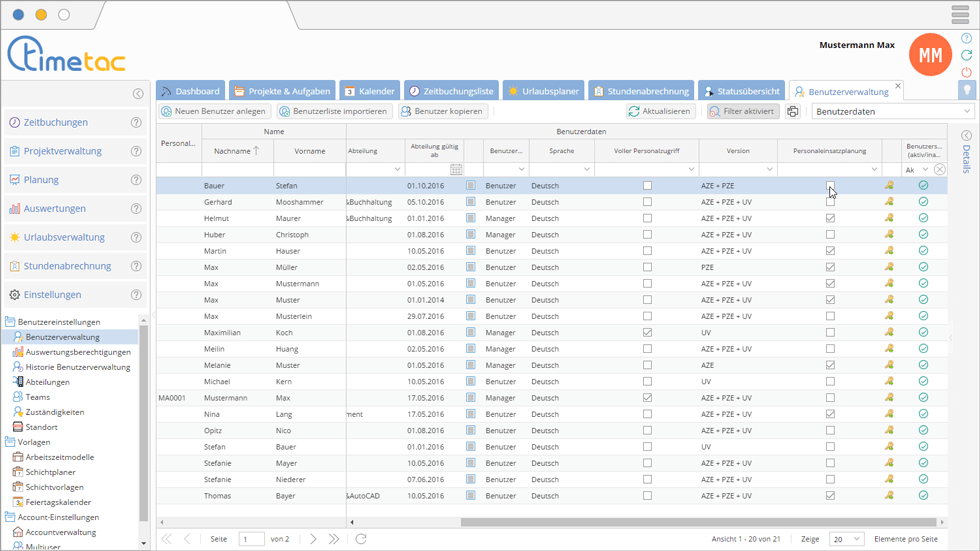
Task: Click the active status icon for Mooshammer
Action: (x=923, y=202)
